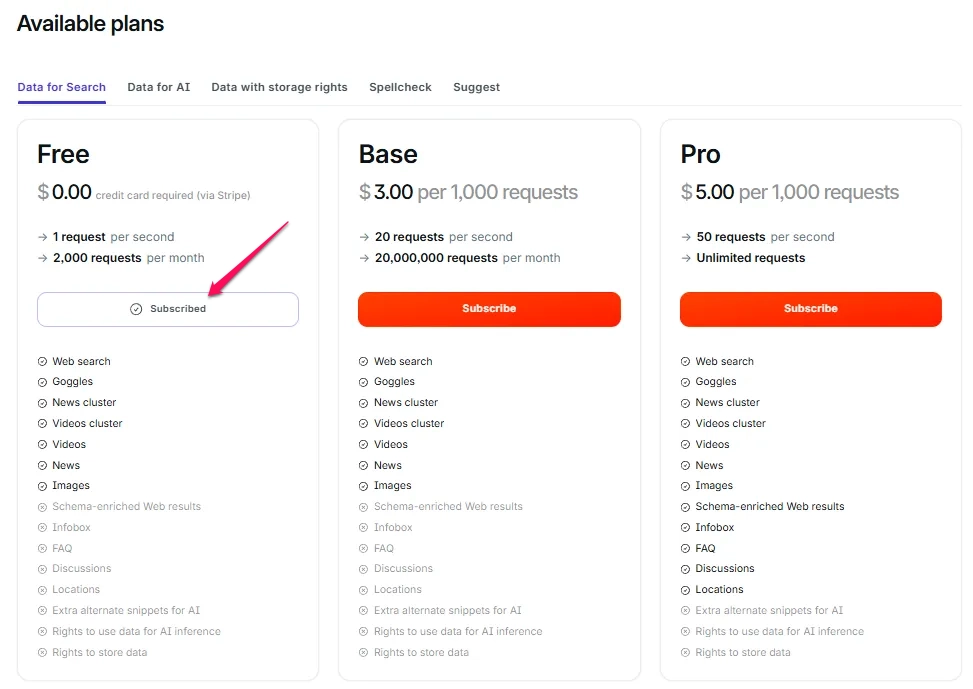Viewport: 973px width, 689px height.
Task: Click the checkmark icon inside Subscribed button
Action: pyautogui.click(x=136, y=309)
